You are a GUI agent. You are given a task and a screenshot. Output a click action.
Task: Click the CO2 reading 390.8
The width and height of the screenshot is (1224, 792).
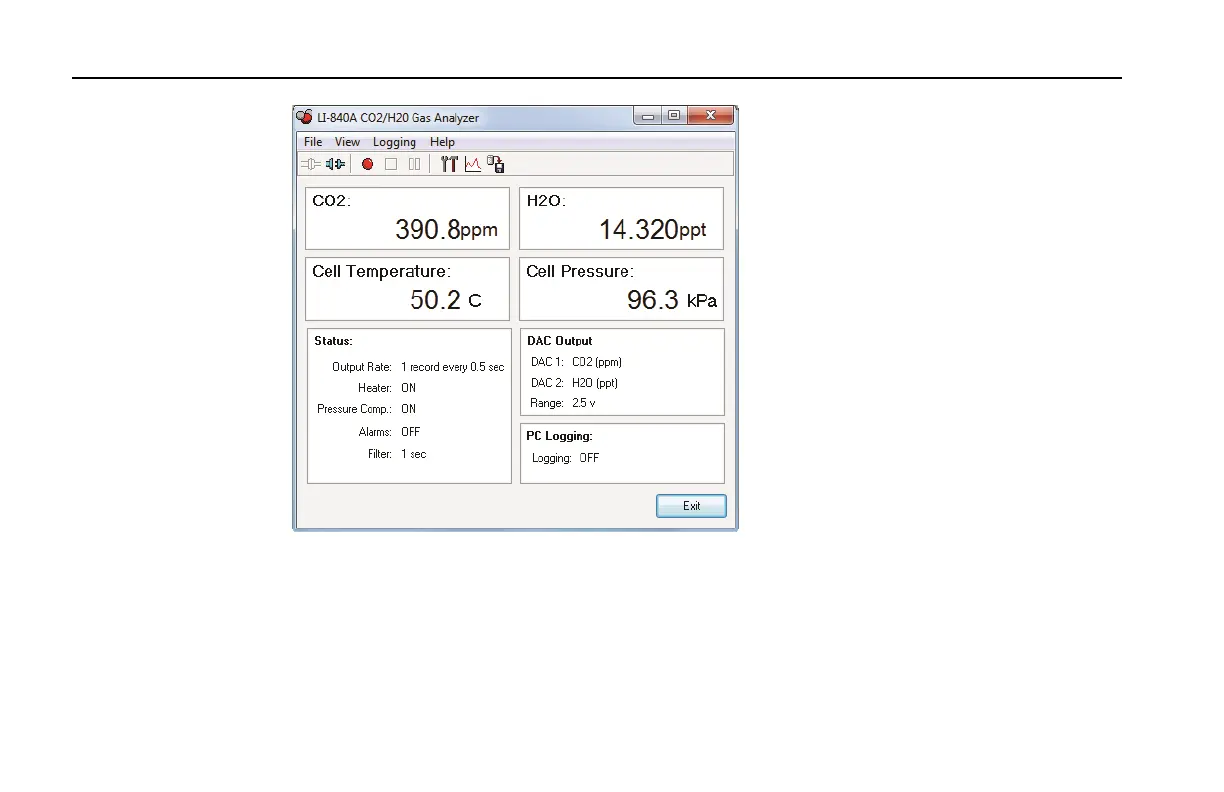427,230
